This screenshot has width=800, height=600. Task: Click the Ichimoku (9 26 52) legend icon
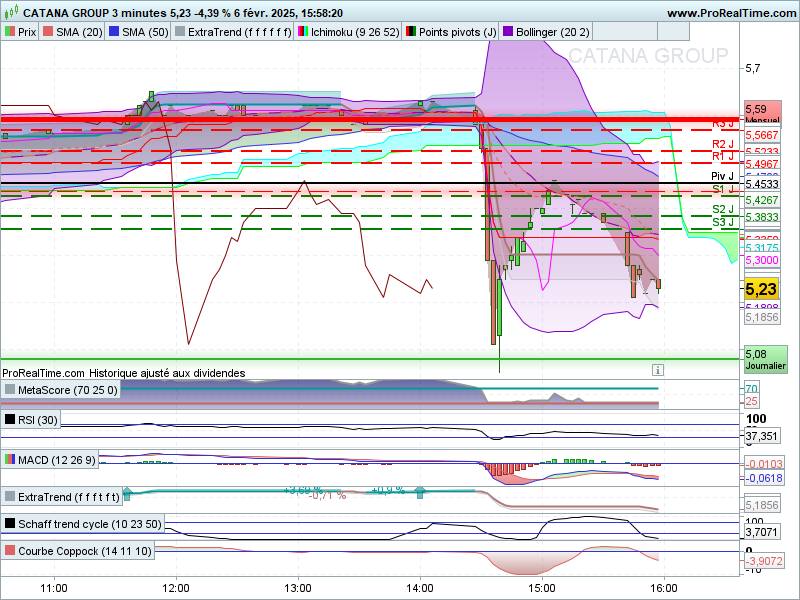click(x=304, y=32)
